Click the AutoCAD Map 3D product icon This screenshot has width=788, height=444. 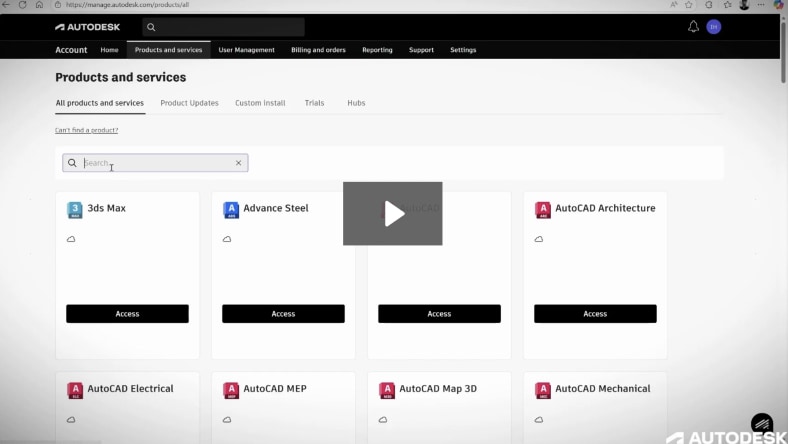(x=387, y=390)
